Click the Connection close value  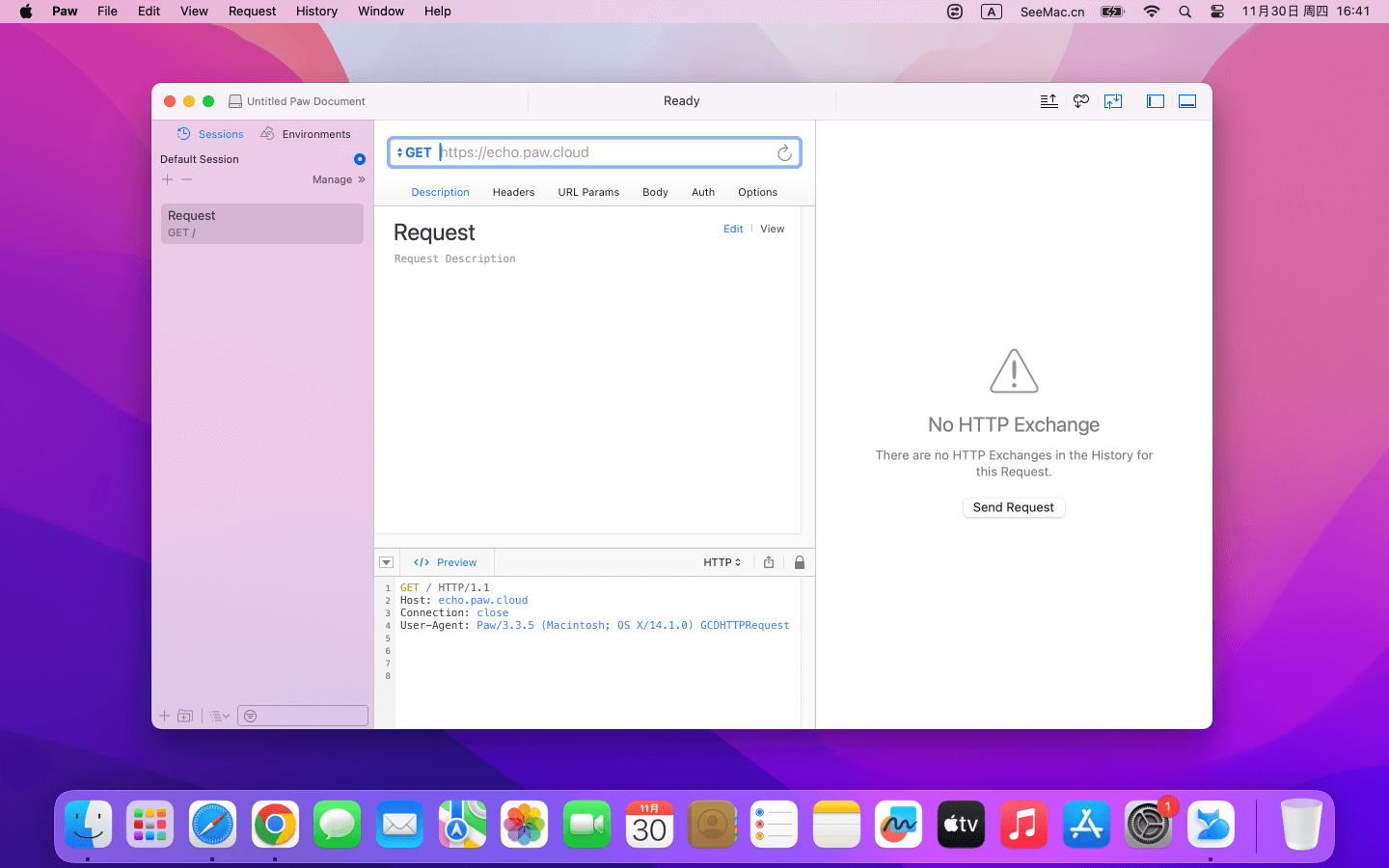click(x=493, y=612)
